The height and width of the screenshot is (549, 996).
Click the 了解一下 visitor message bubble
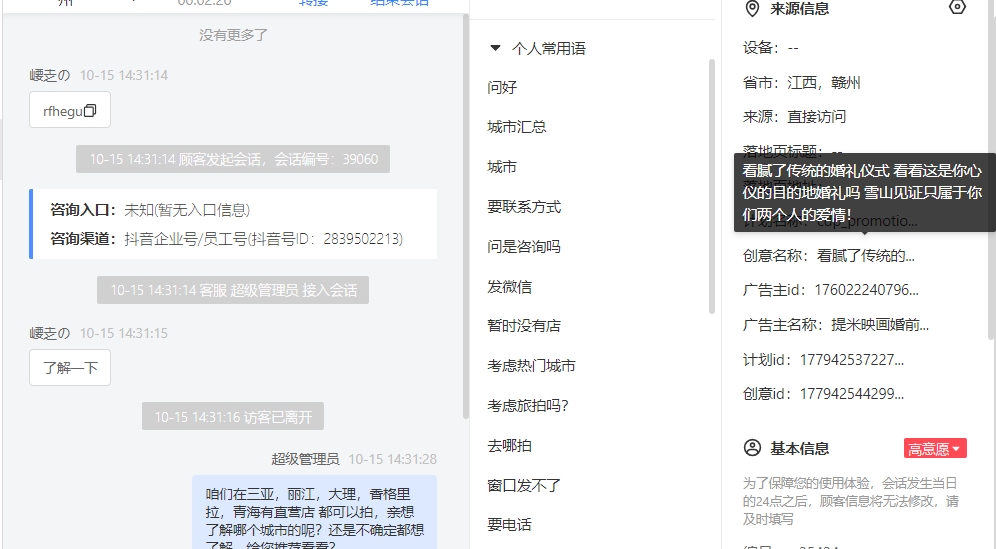point(70,367)
